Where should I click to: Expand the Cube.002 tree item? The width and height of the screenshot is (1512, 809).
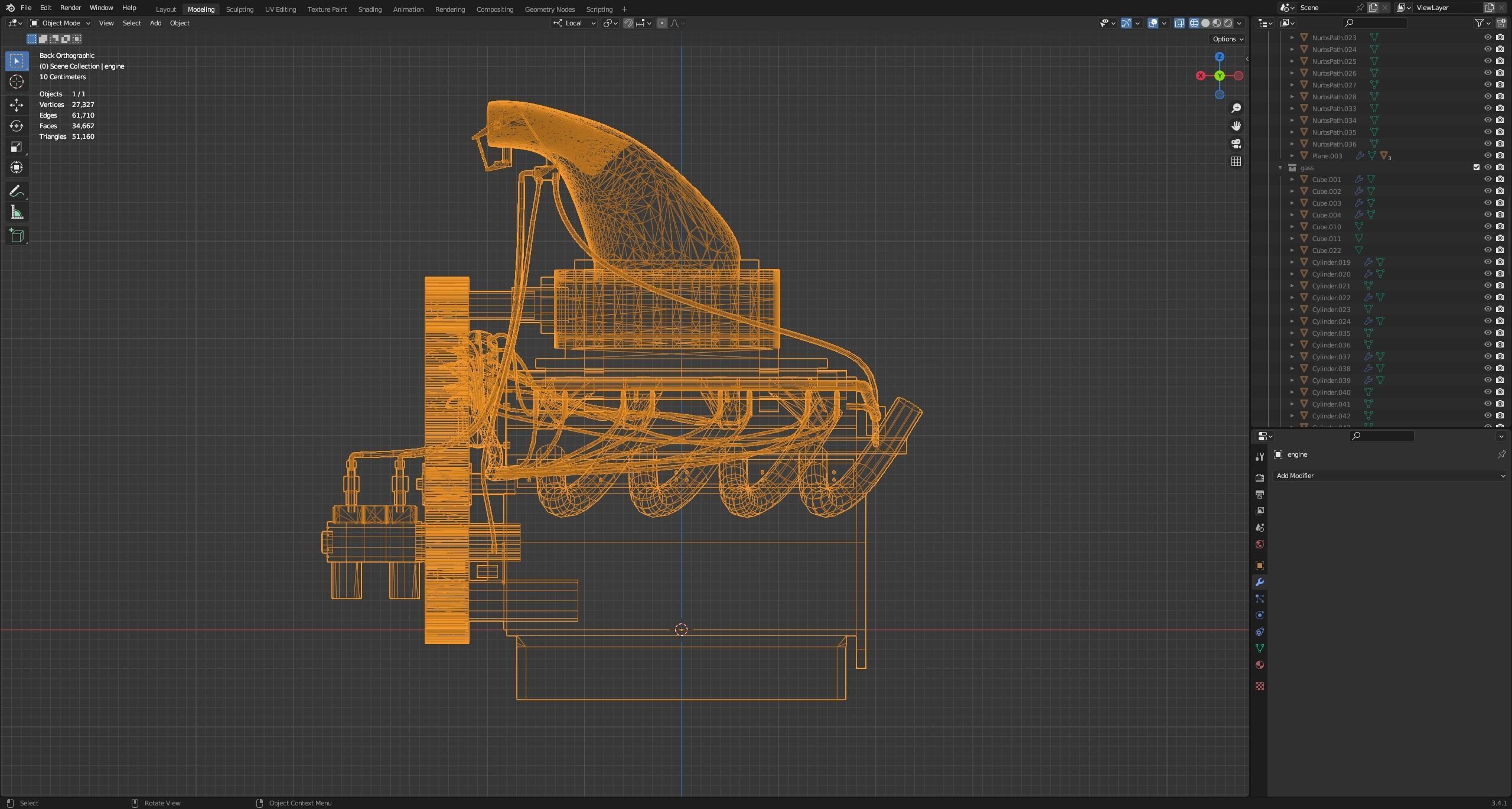[1292, 191]
